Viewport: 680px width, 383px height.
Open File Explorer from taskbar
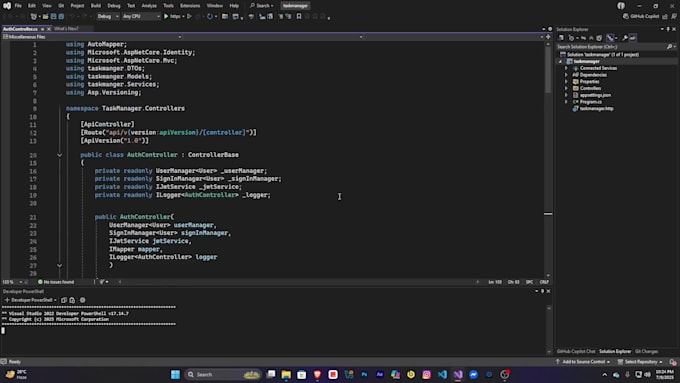(x=286, y=374)
